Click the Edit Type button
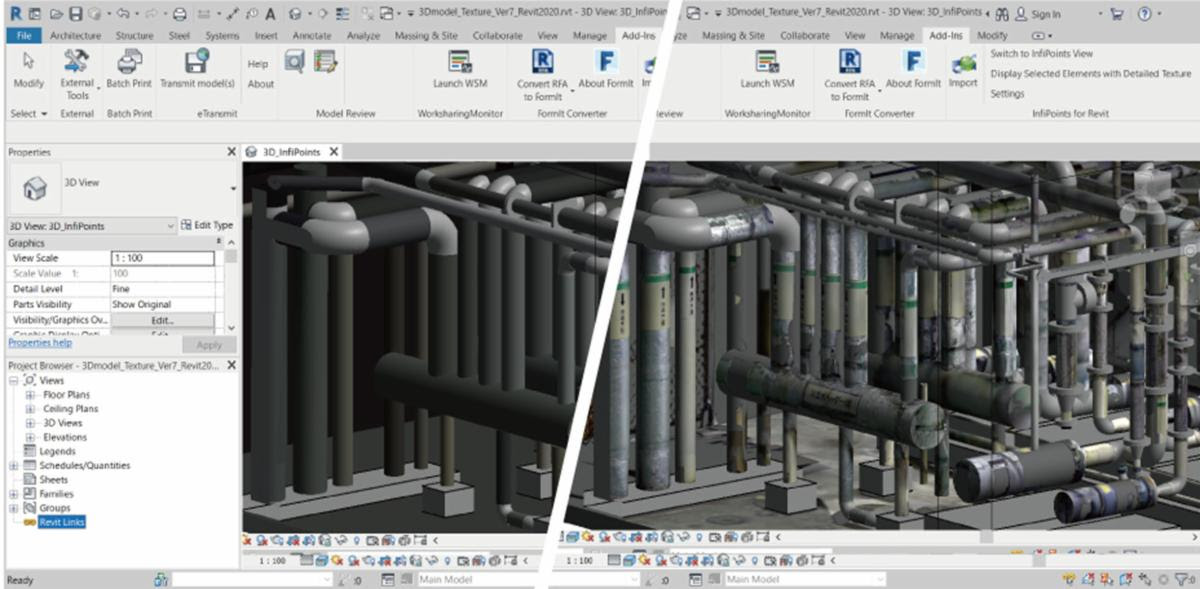Screen dimensions: 1200x589 207,226
